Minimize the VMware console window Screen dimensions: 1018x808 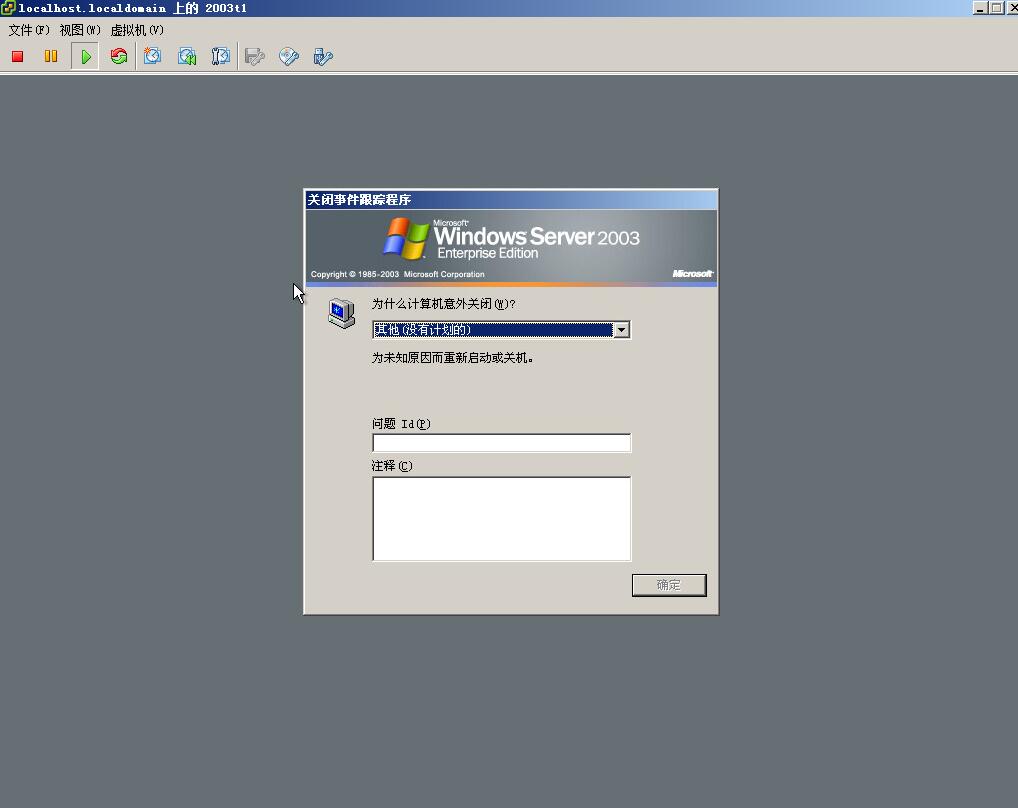pyautogui.click(x=980, y=8)
